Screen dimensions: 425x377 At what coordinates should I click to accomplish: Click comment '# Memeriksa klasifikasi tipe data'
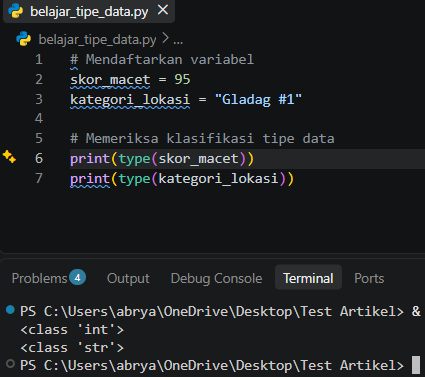click(202, 139)
